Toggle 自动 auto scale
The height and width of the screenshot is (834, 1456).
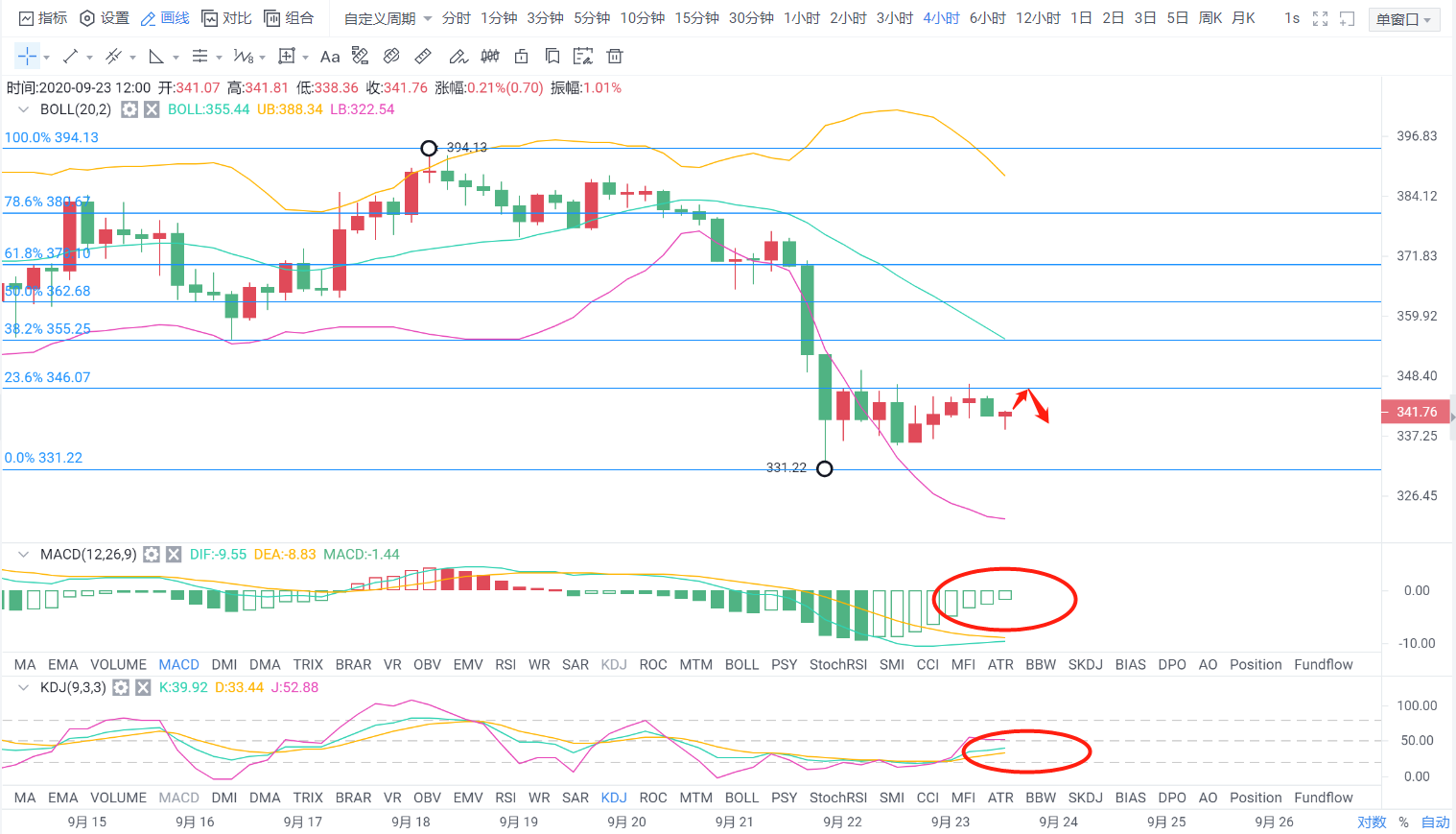point(1436,822)
